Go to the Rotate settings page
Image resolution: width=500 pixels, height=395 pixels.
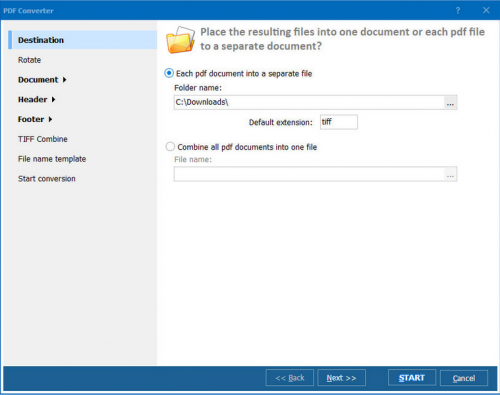30,60
